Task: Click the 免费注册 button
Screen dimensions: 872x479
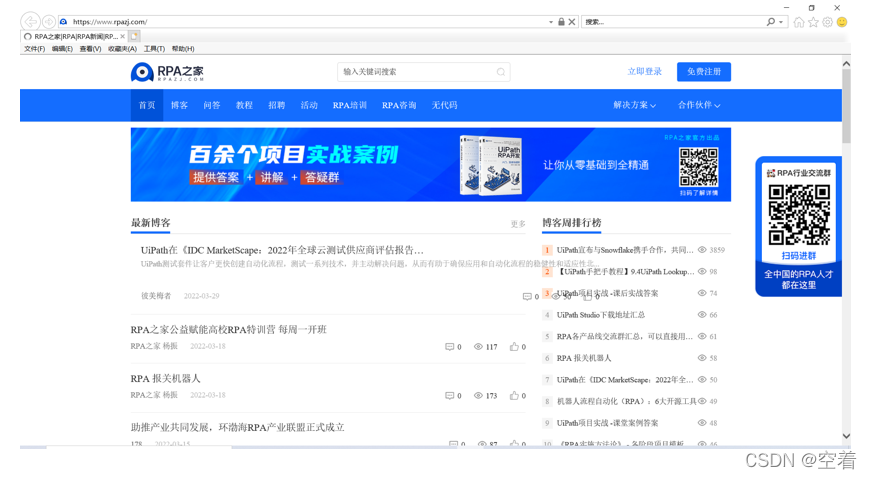Action: pos(704,72)
